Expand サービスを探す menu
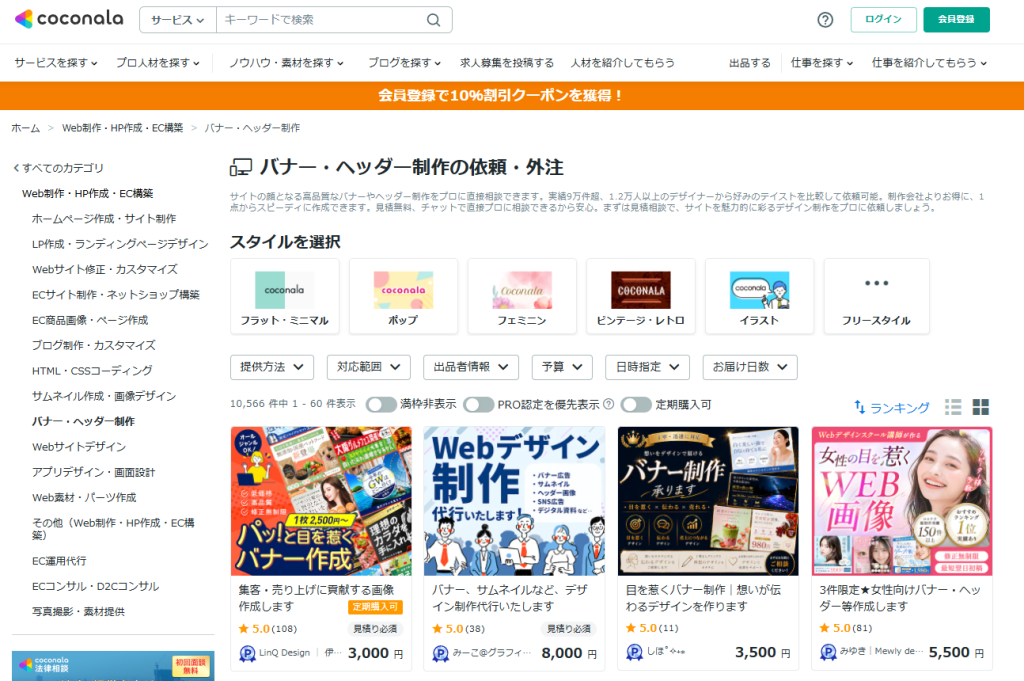 (56, 63)
